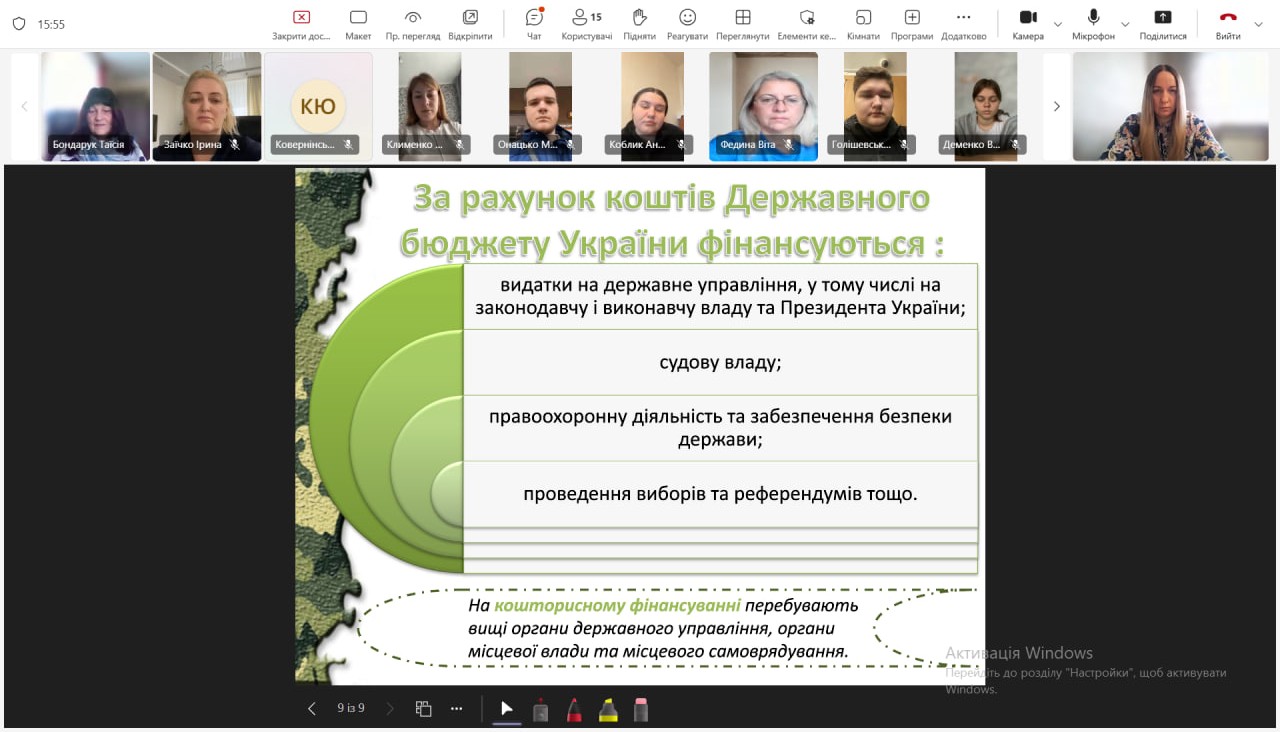1280x732 pixels.
Task: Click Поділитися to share content
Action: (x=1162, y=24)
